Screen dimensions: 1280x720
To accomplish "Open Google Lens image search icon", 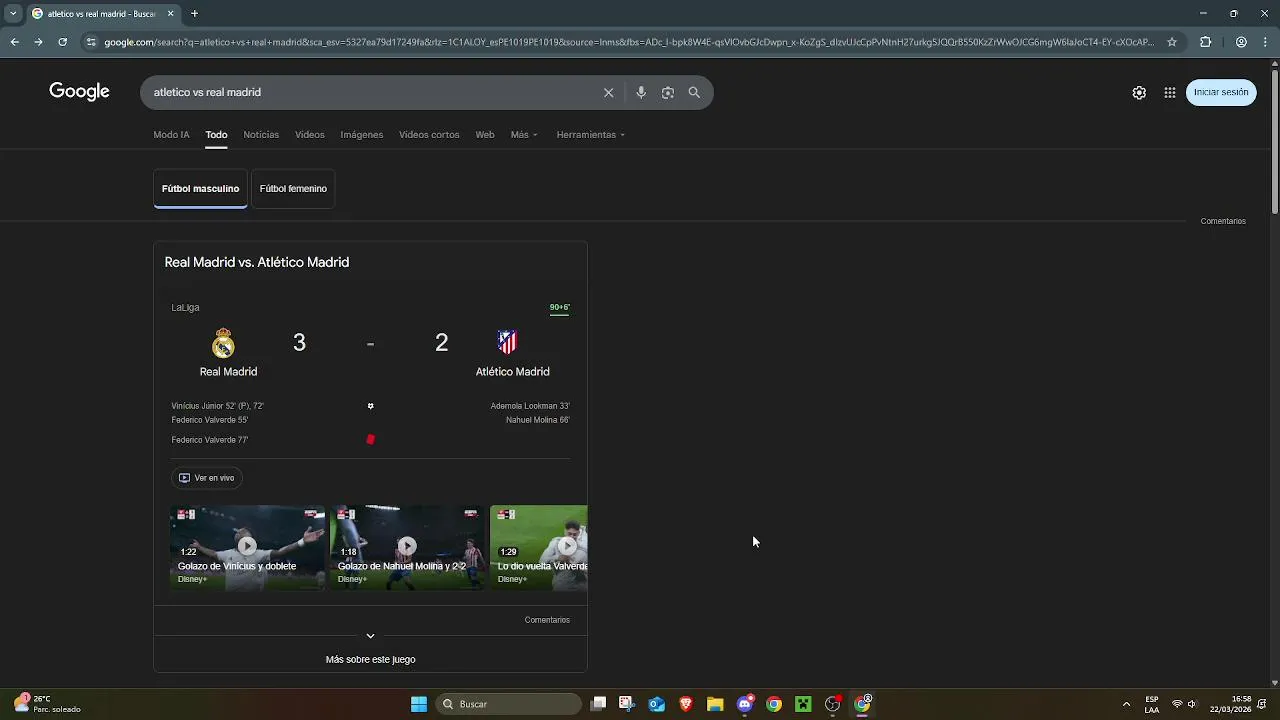I will pos(667,92).
